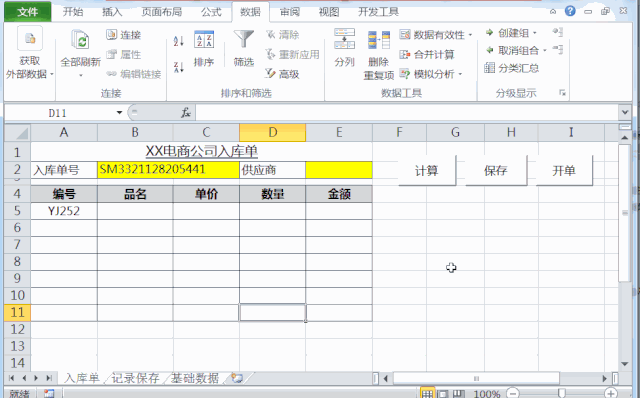Viewport: 640px width, 398px height.
Task: Open the 分级显示 dialog launcher
Action: [563, 93]
